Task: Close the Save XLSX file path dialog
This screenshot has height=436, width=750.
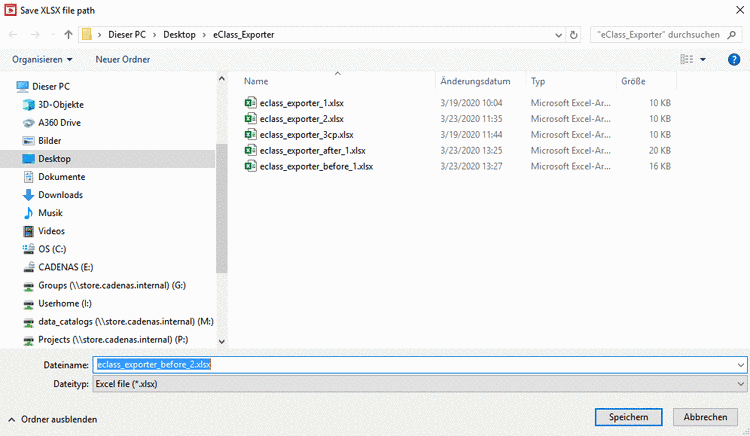Action: (739, 10)
